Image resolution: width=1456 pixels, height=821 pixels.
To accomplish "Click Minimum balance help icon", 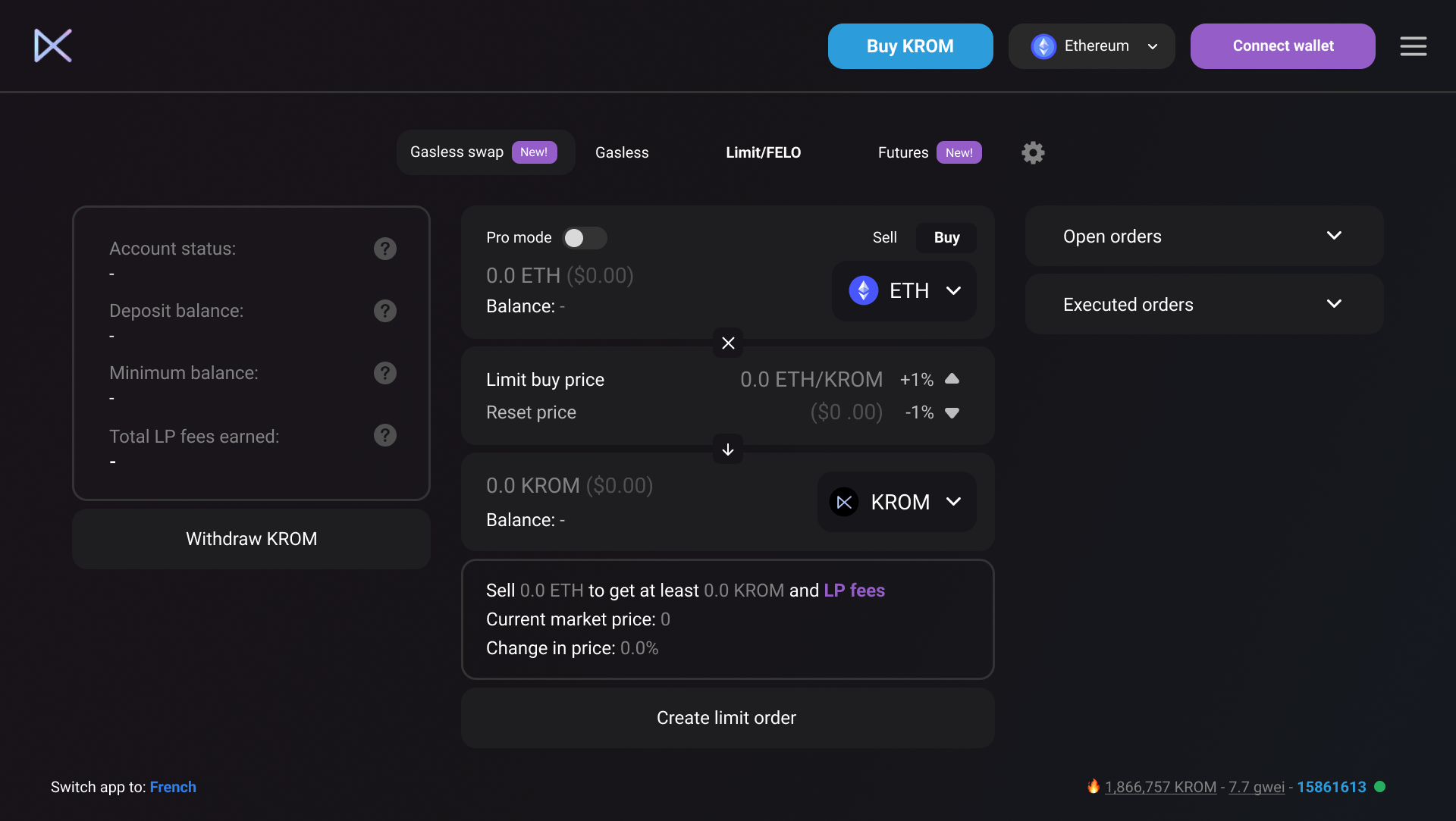I will 385,373.
